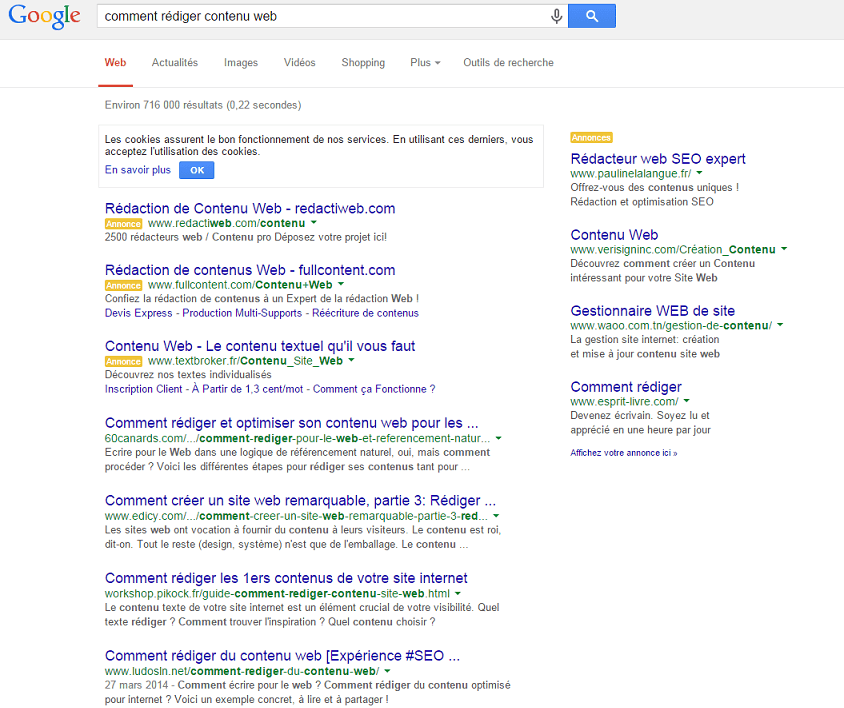The width and height of the screenshot is (844, 708).
Task: Open Contenu Web - Le contenu textuel result
Action: click(260, 346)
